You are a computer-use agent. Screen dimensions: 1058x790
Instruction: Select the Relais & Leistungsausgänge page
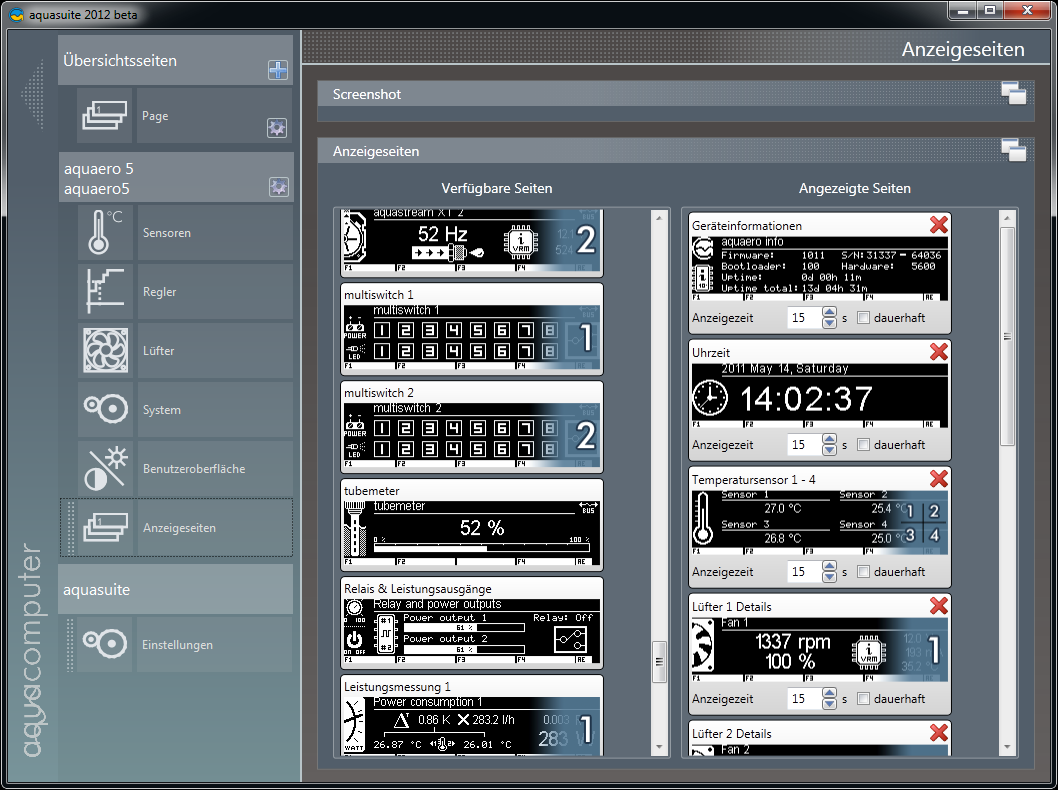(472, 623)
